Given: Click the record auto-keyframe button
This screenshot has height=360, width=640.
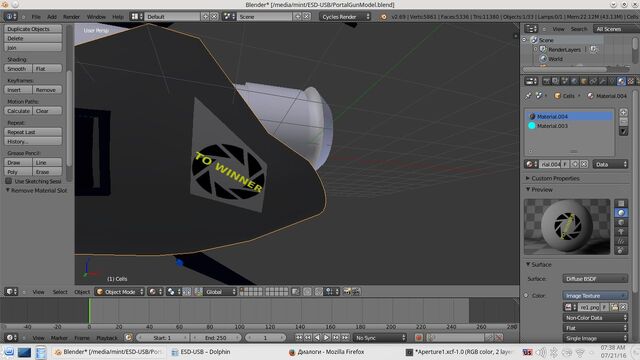Looking at the screenshot, I should 418,338.
